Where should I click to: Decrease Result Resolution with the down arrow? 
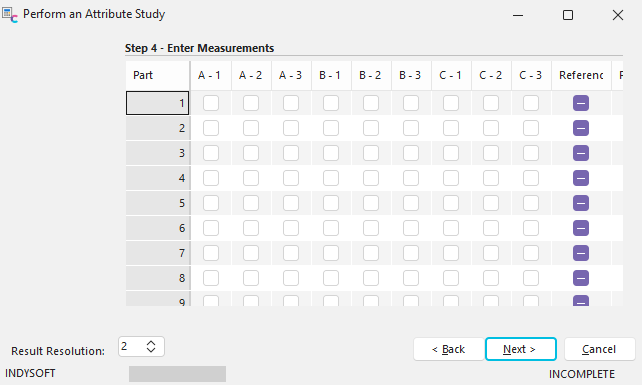151,350
